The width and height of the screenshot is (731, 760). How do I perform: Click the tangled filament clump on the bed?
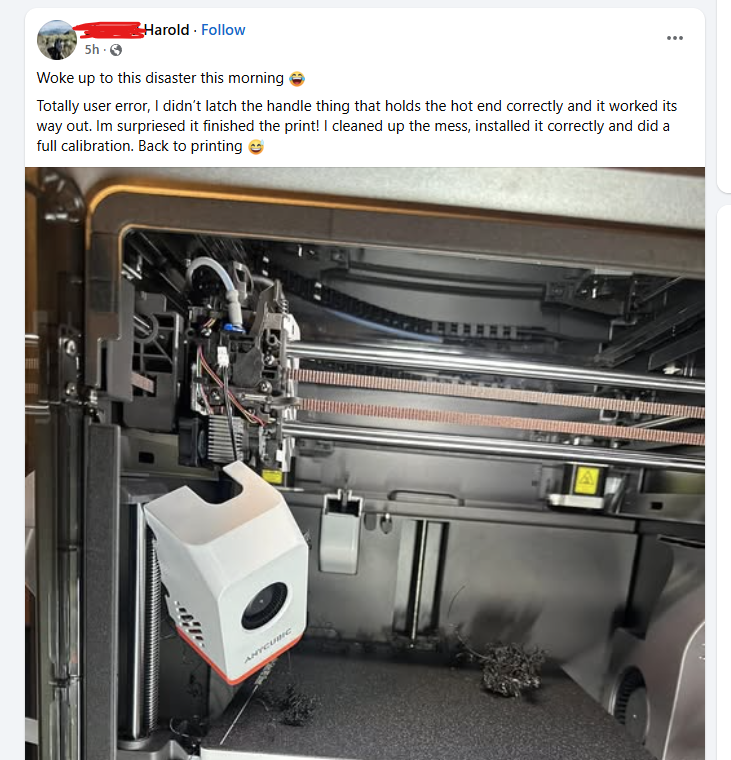coord(507,669)
